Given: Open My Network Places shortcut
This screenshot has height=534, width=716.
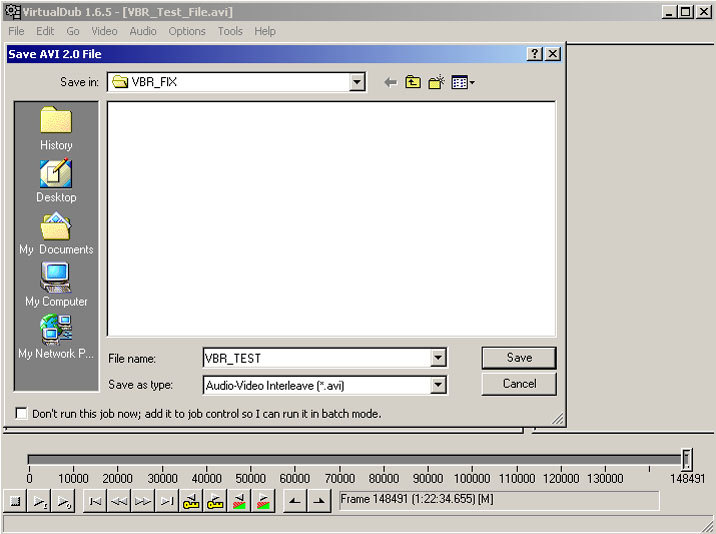Looking at the screenshot, I should tap(56, 337).
